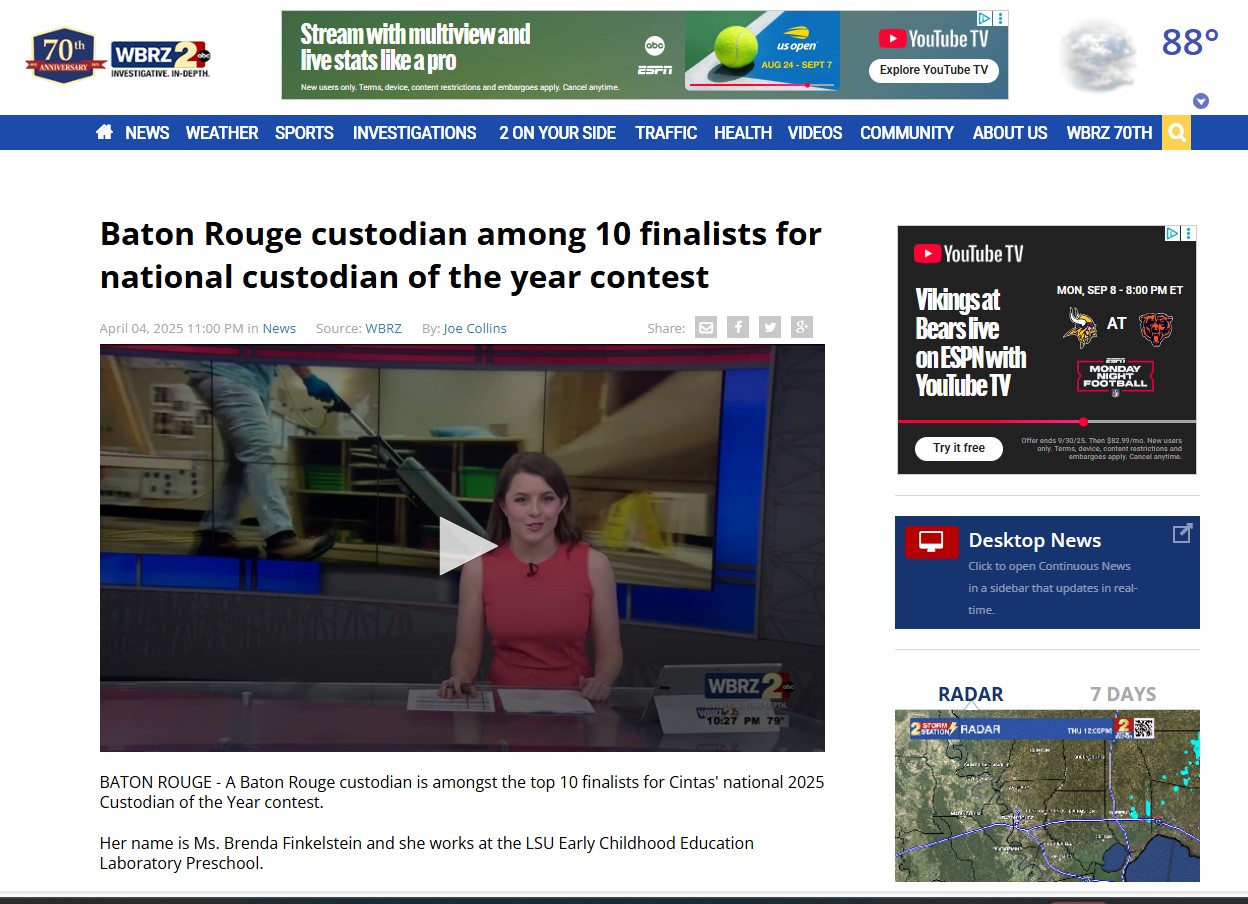The width and height of the screenshot is (1248, 904).
Task: Share article on Facebook icon
Action: click(738, 327)
